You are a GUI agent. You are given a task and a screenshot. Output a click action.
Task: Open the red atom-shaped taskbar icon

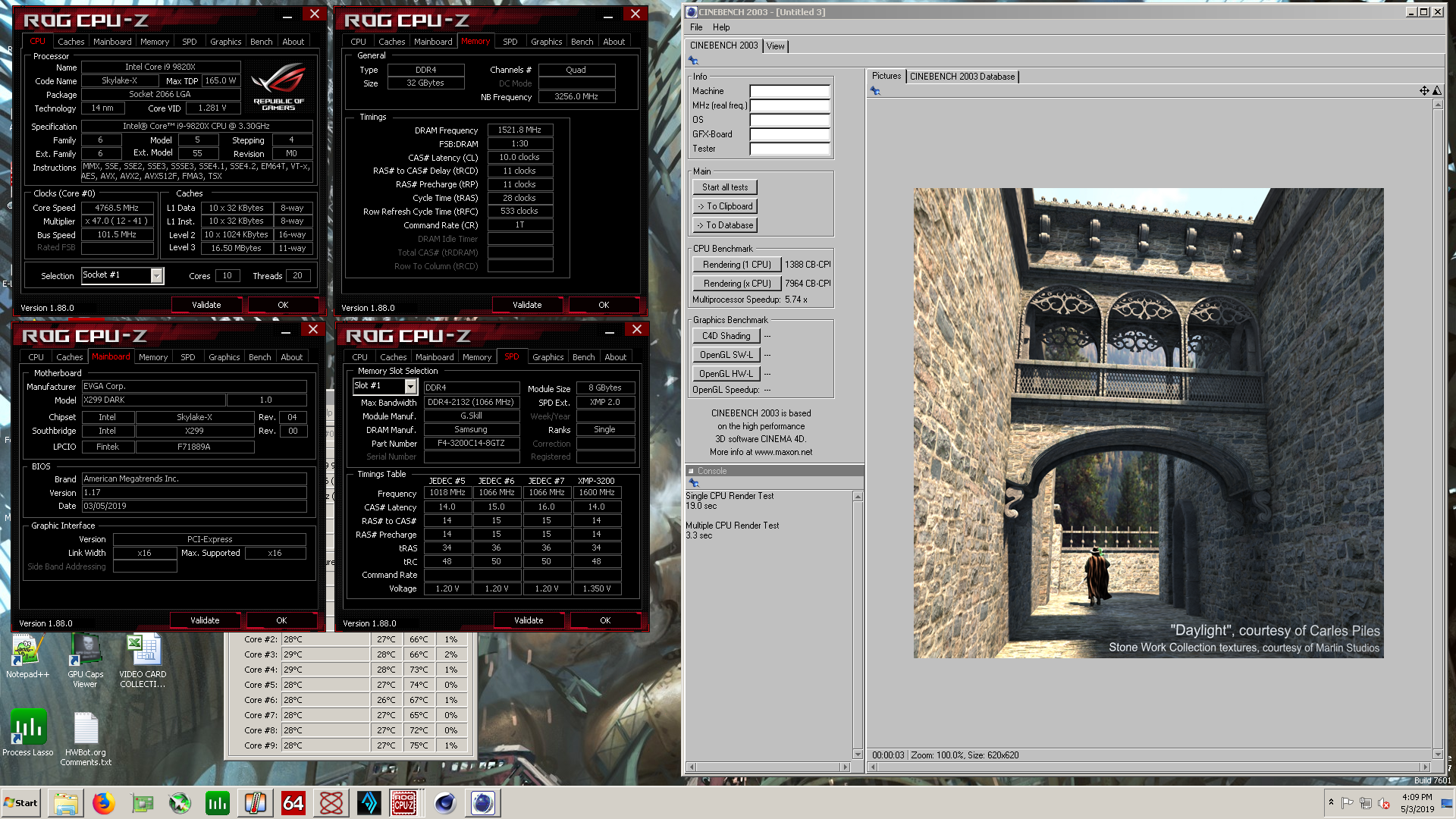331,803
